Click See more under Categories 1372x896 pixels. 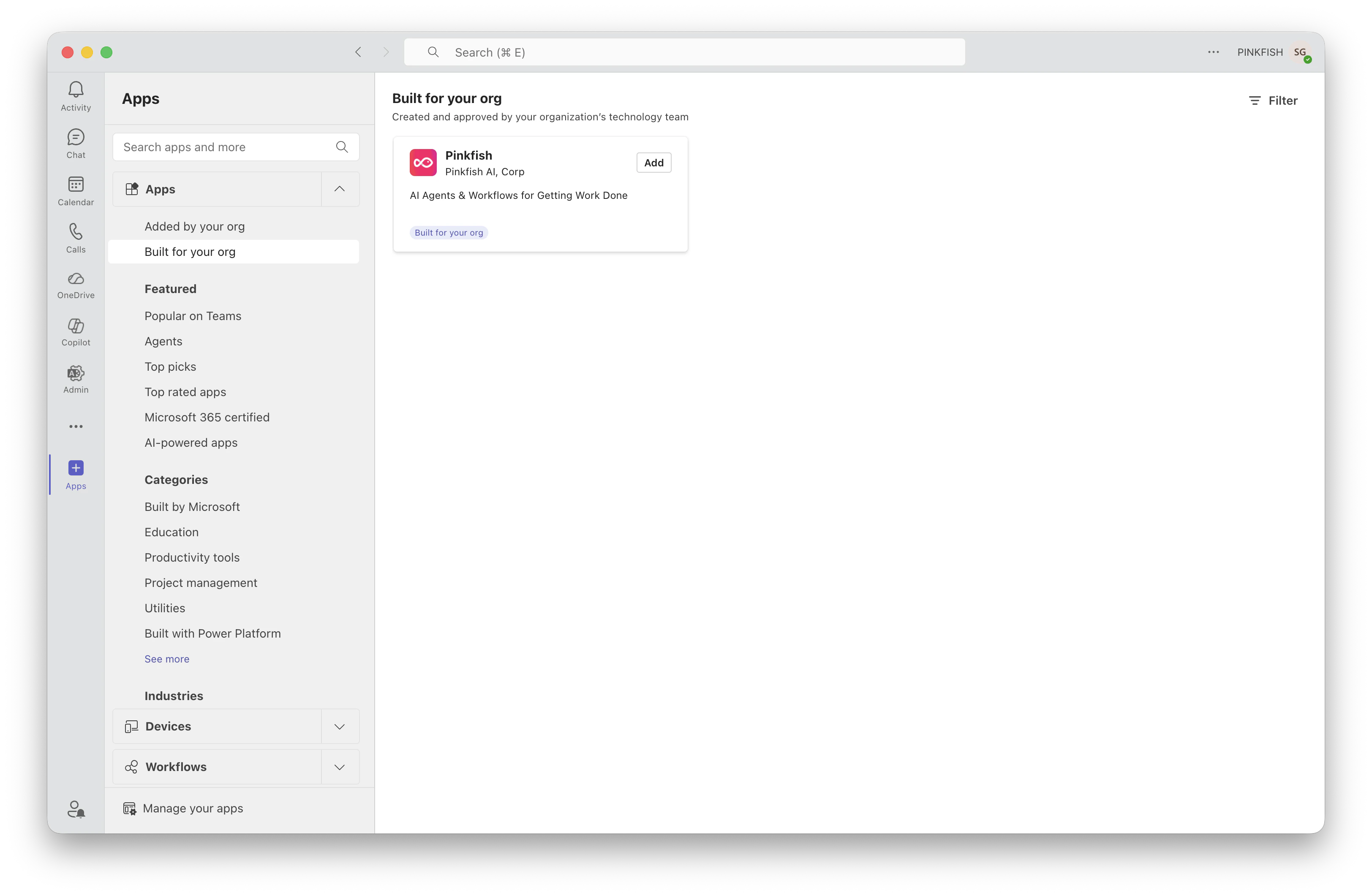point(166,659)
